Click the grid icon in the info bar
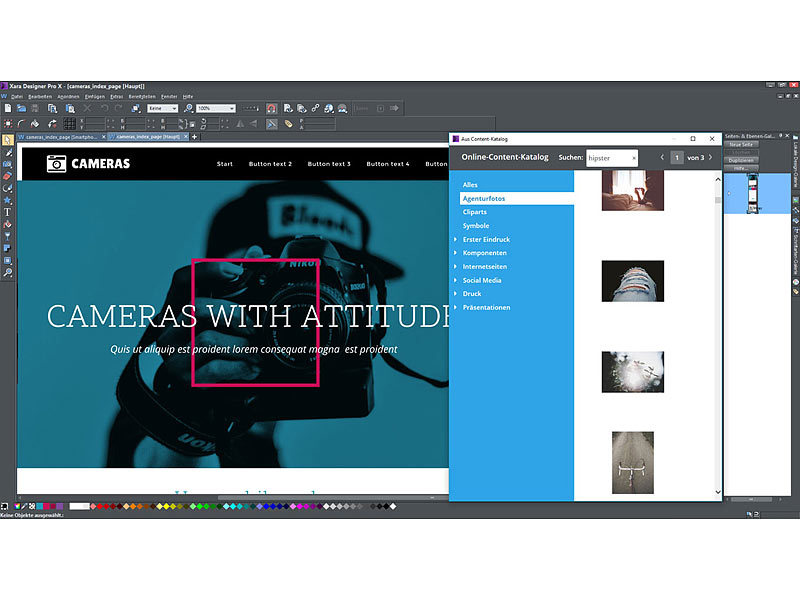 (x=69, y=123)
